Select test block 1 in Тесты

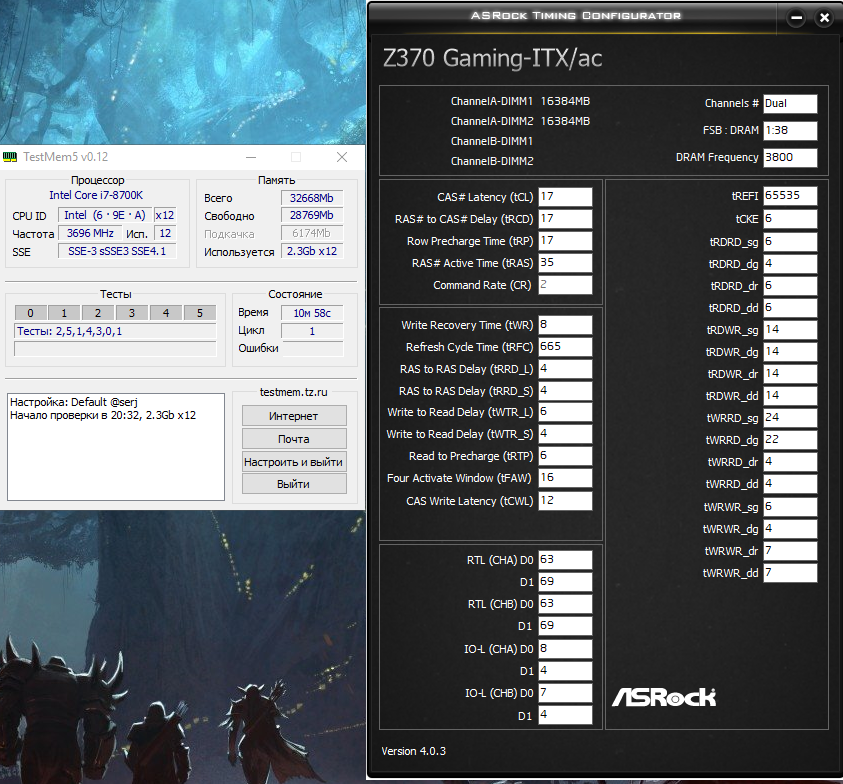pyautogui.click(x=64, y=312)
